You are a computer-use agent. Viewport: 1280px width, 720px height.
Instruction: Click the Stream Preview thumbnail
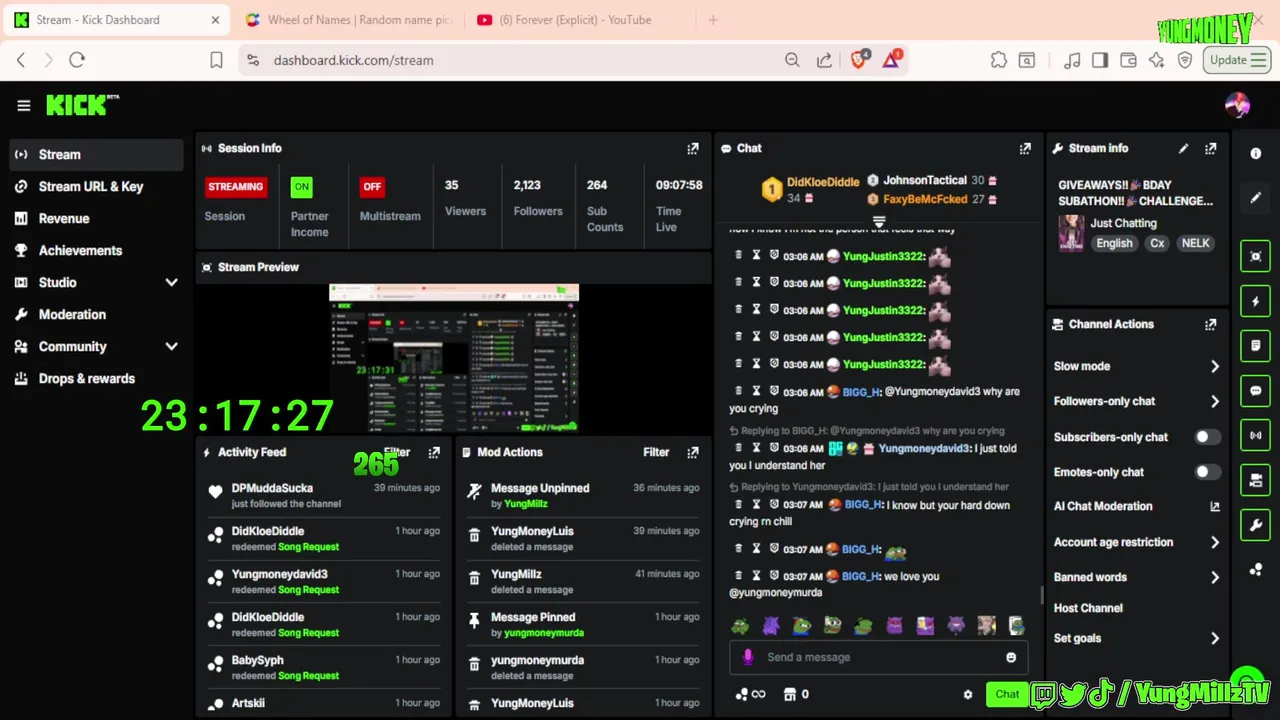454,358
